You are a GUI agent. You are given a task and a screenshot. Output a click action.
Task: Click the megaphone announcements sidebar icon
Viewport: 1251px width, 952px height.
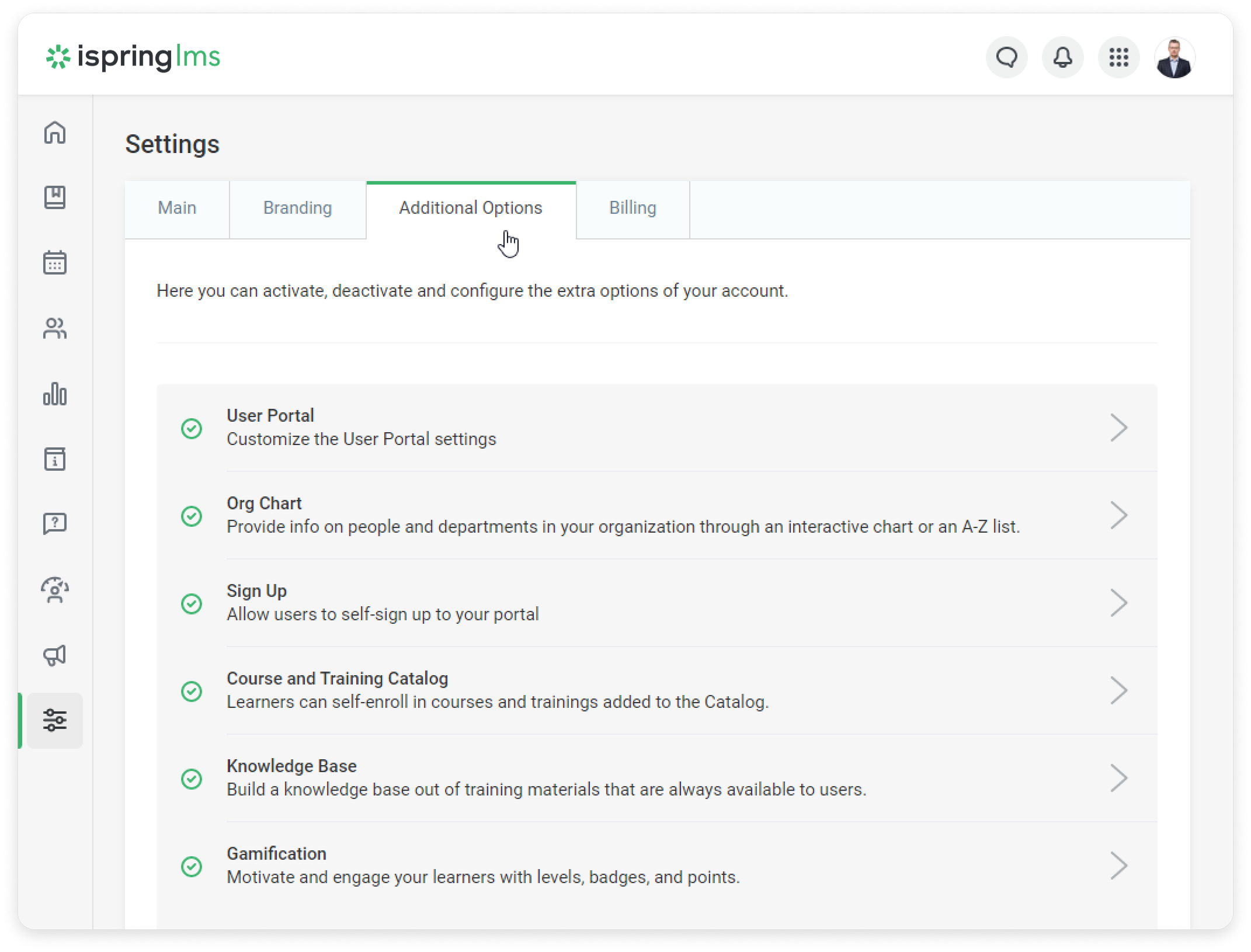click(55, 655)
